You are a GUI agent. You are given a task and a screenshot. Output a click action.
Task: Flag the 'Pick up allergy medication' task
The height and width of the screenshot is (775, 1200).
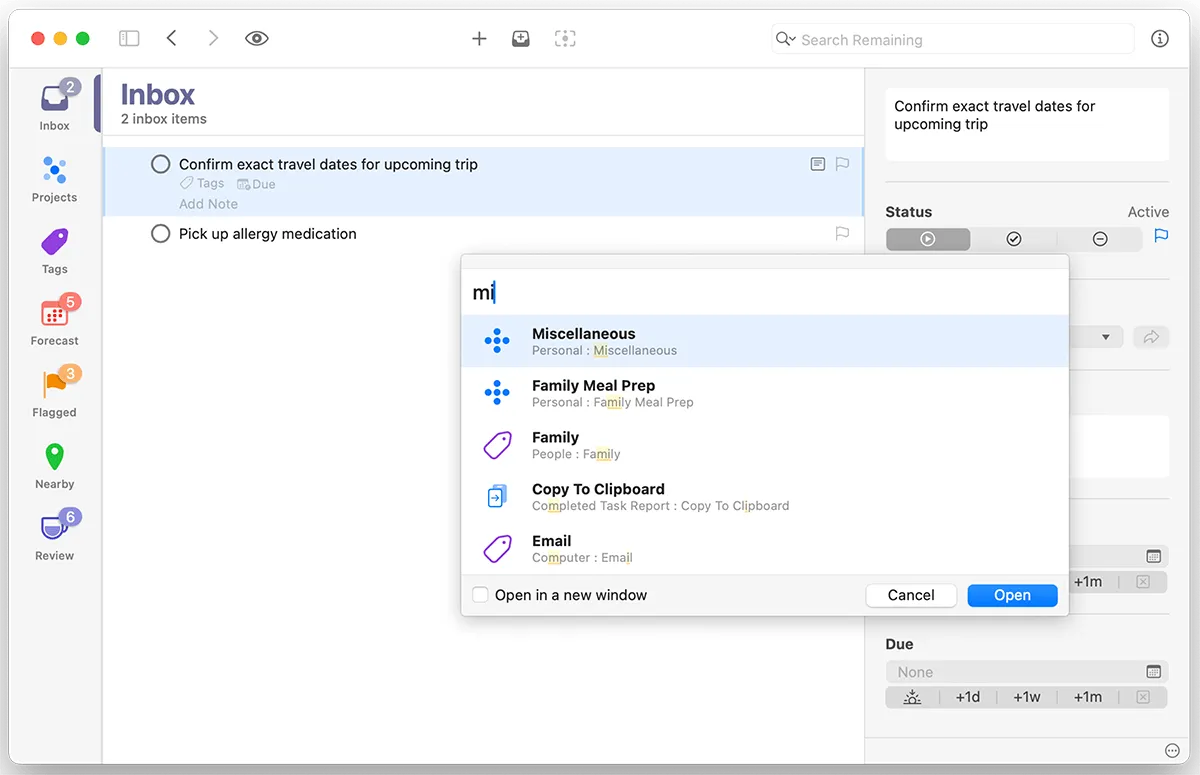(x=842, y=233)
